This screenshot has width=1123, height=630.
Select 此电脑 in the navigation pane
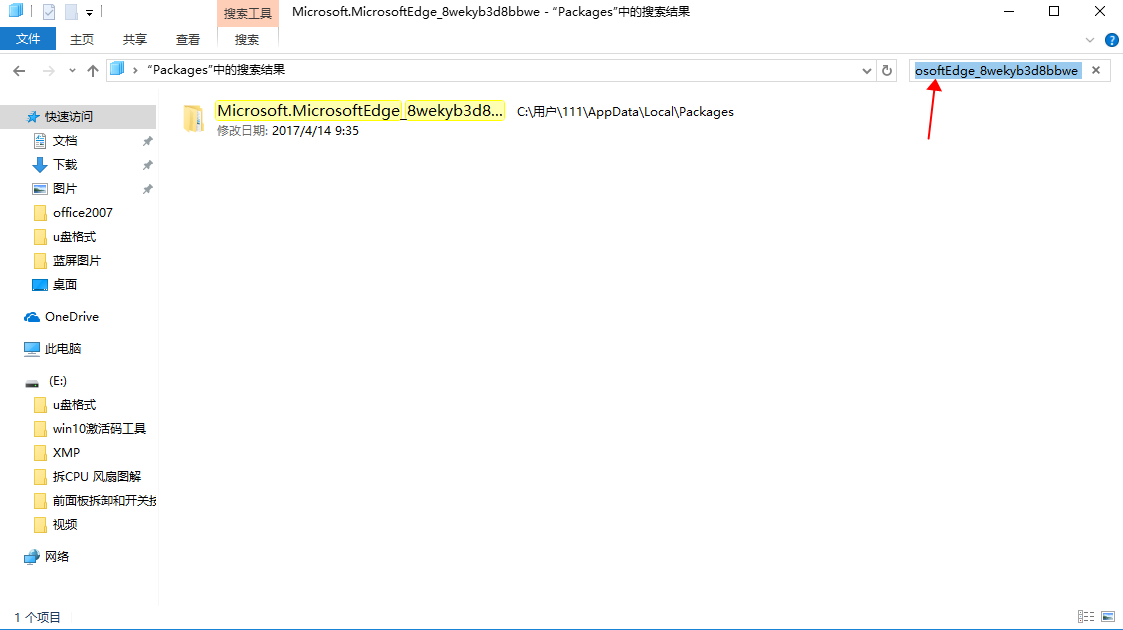pos(63,349)
